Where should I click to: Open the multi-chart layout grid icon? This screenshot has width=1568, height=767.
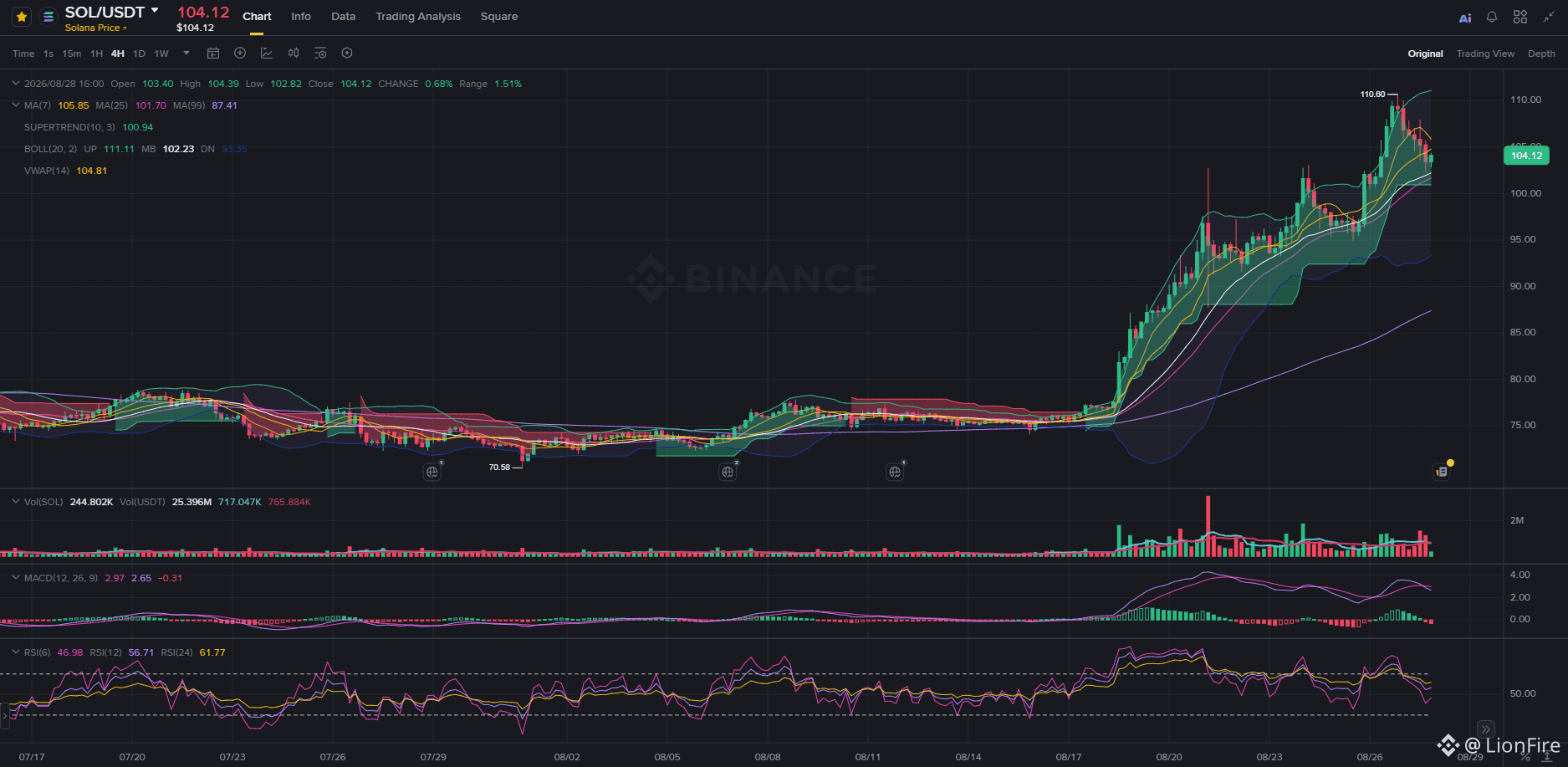(1520, 17)
